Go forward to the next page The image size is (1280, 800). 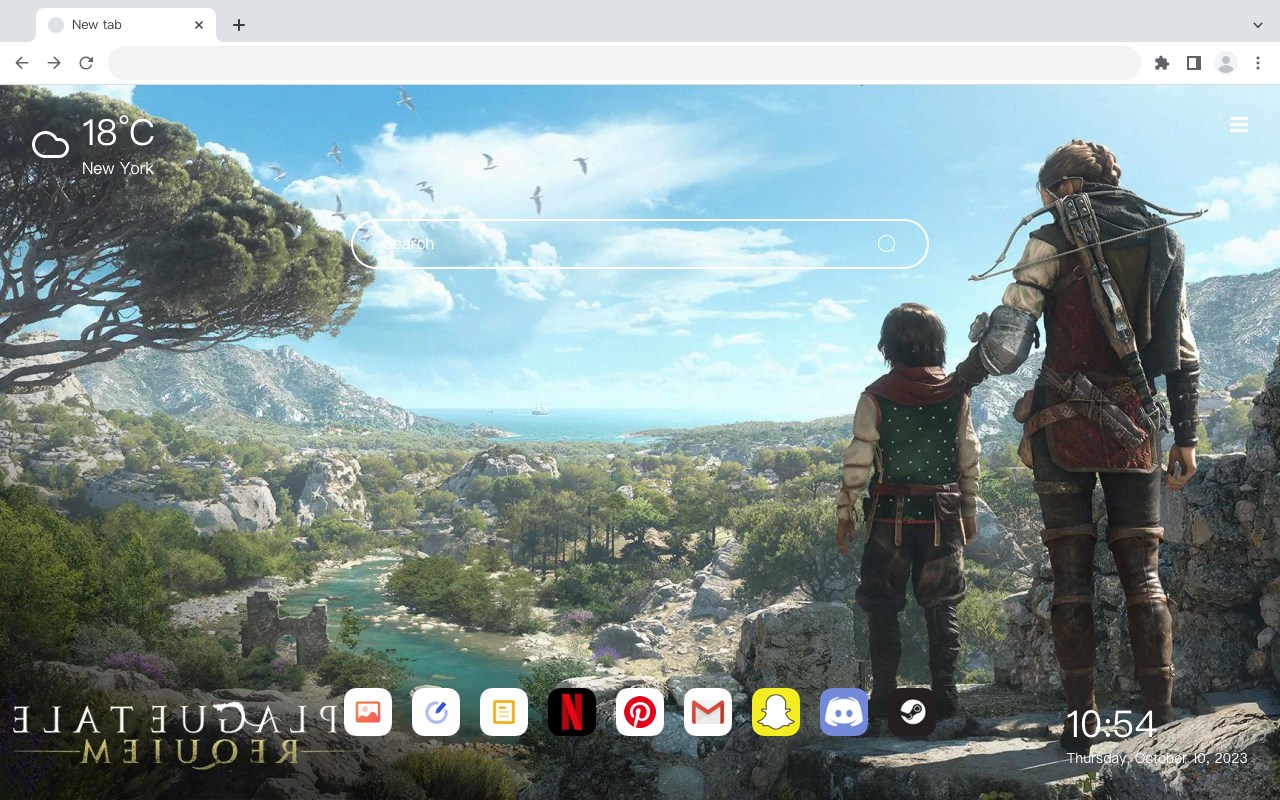click(54, 63)
